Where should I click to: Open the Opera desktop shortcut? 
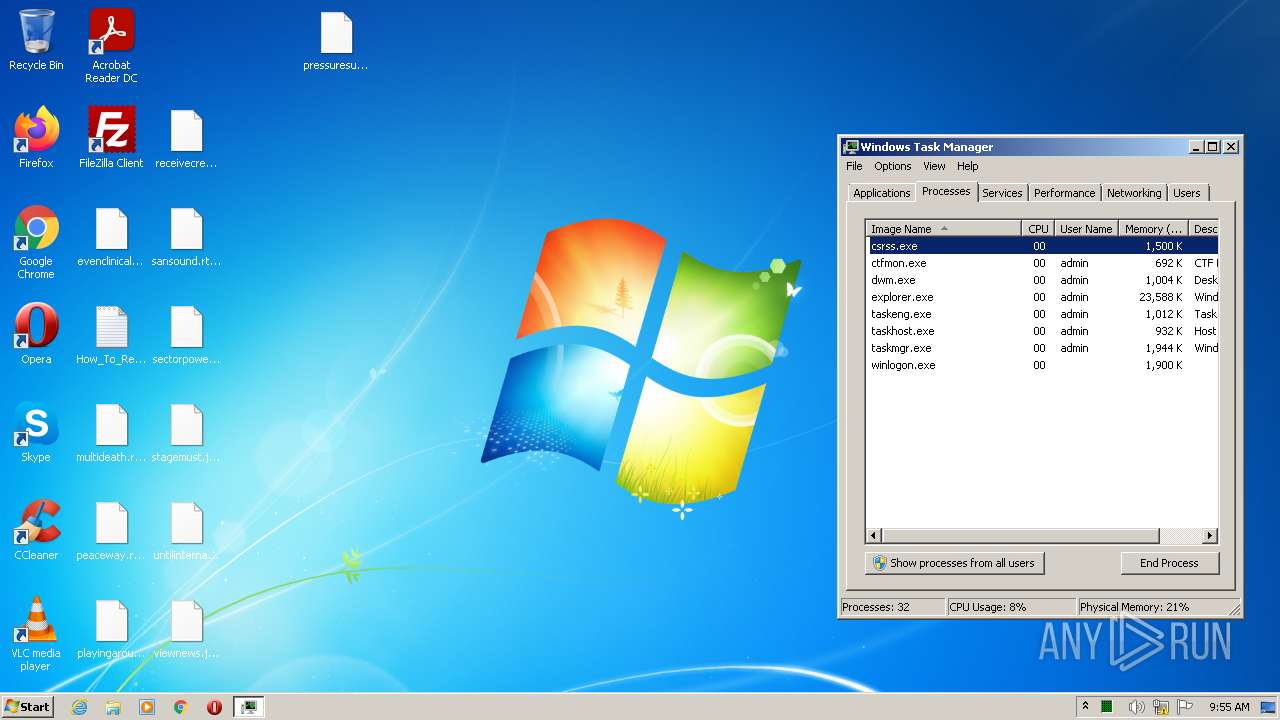[36, 334]
